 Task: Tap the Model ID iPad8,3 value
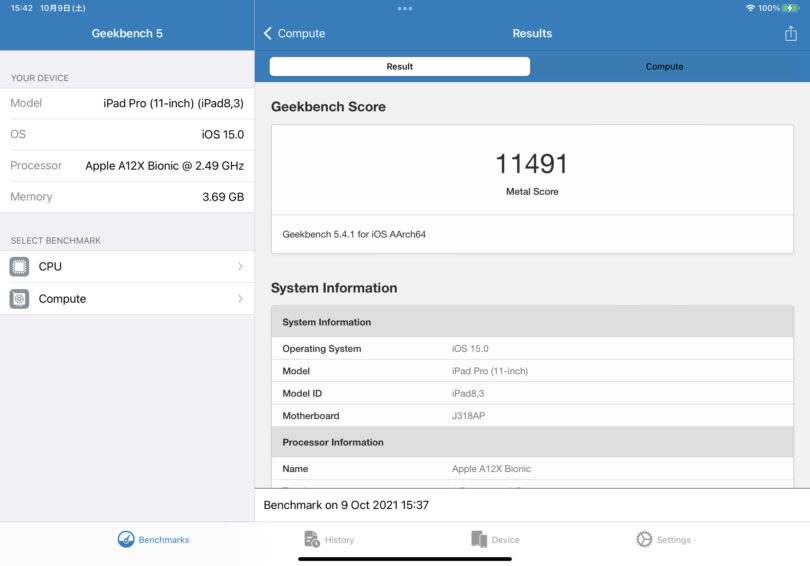pos(468,394)
